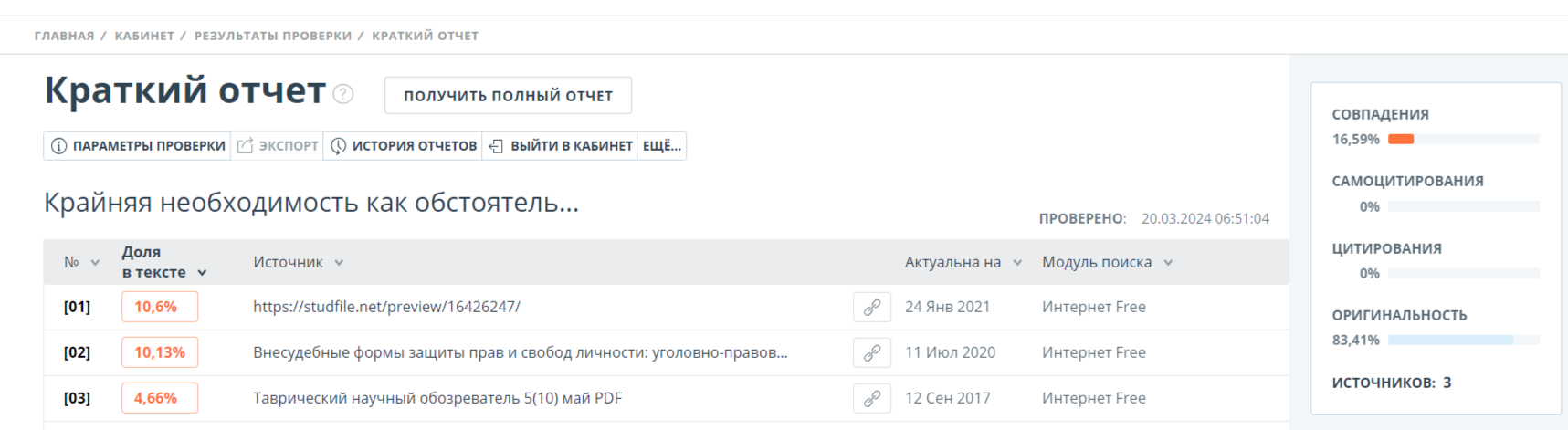The width and height of the screenshot is (1568, 430).
Task: Click Выйти в кабинет
Action: point(561,146)
